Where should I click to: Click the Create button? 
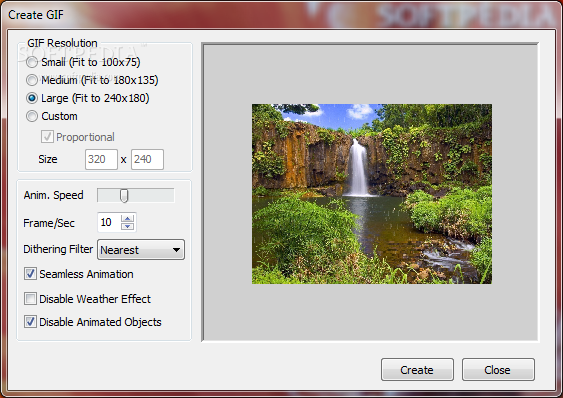(417, 370)
